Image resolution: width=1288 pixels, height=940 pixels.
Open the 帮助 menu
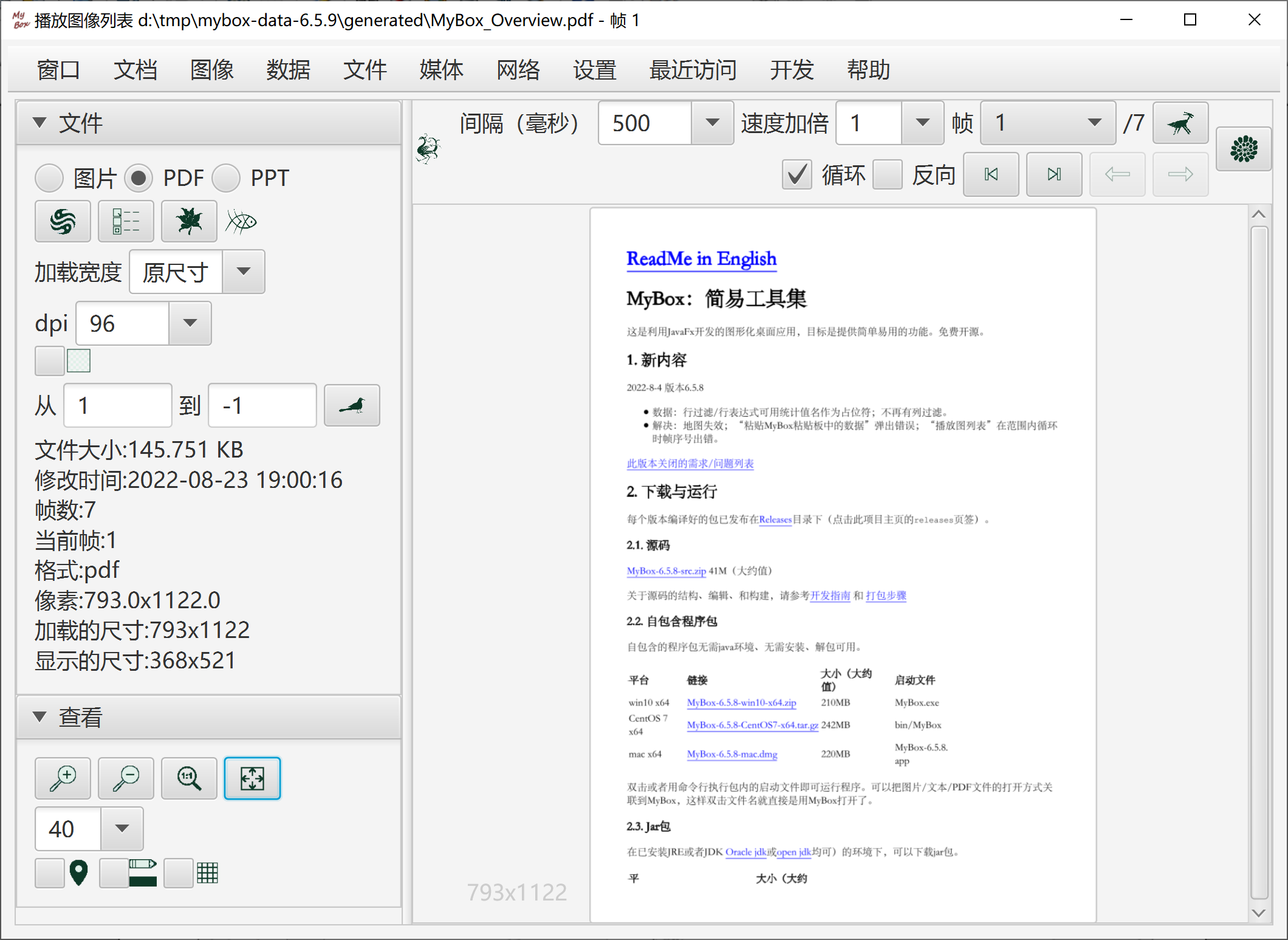(x=868, y=70)
